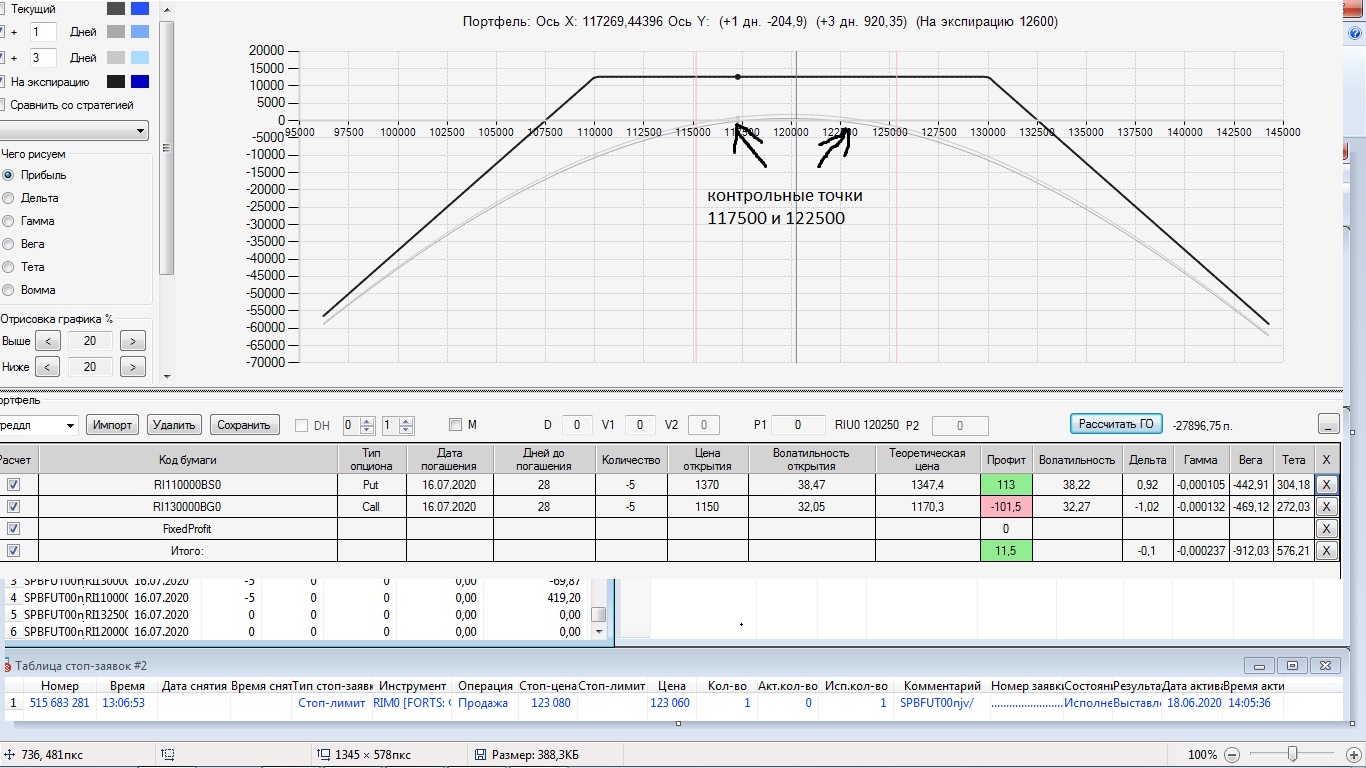Tick the DH checkbox
Screen dimensions: 1366x768
coord(302,425)
